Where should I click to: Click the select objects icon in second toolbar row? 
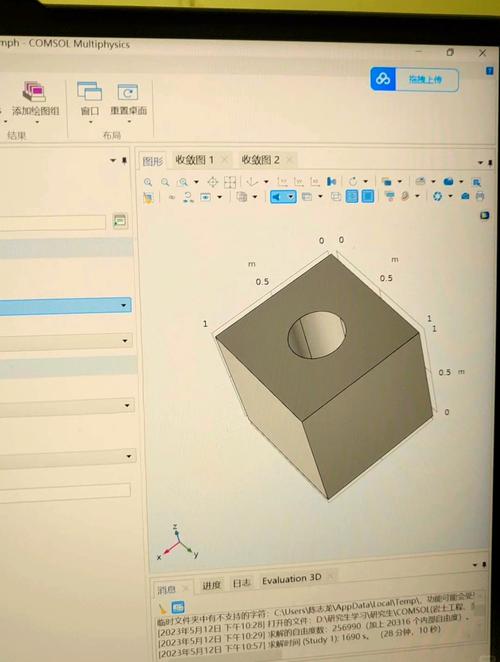click(148, 198)
